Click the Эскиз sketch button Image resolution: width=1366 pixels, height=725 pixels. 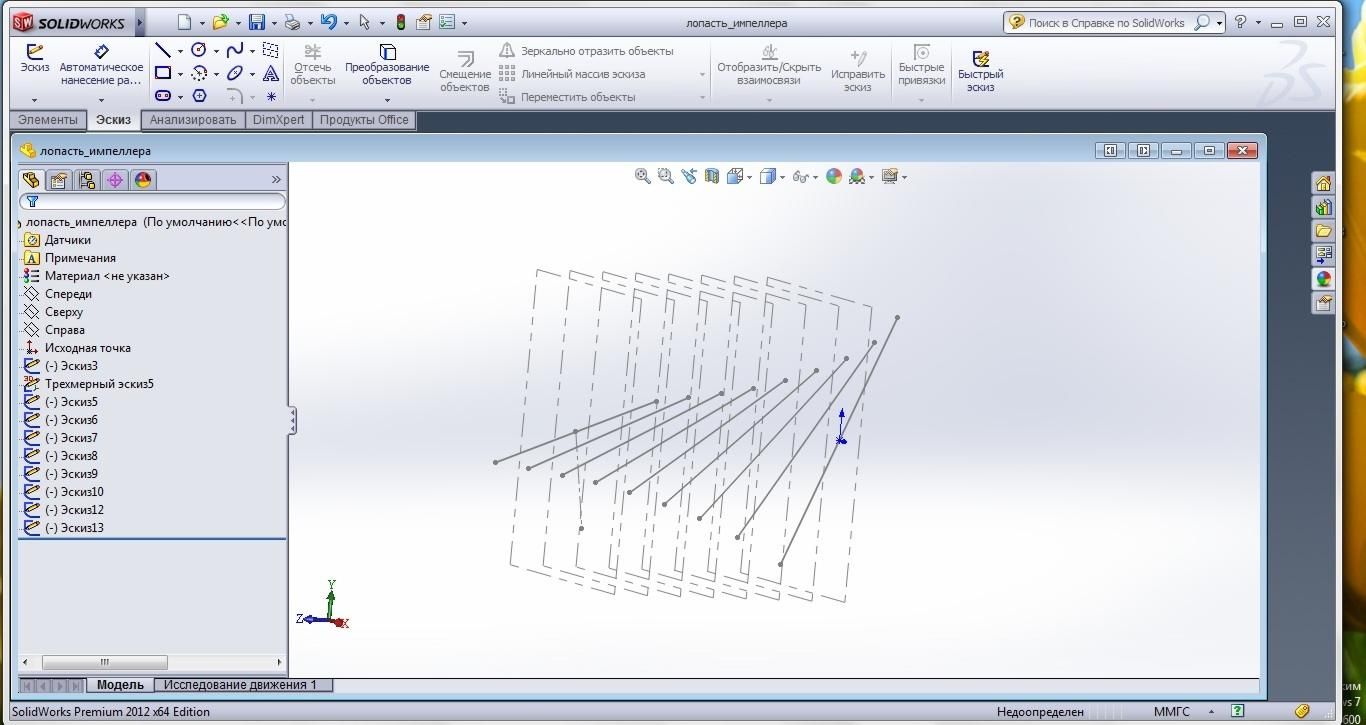[35, 60]
